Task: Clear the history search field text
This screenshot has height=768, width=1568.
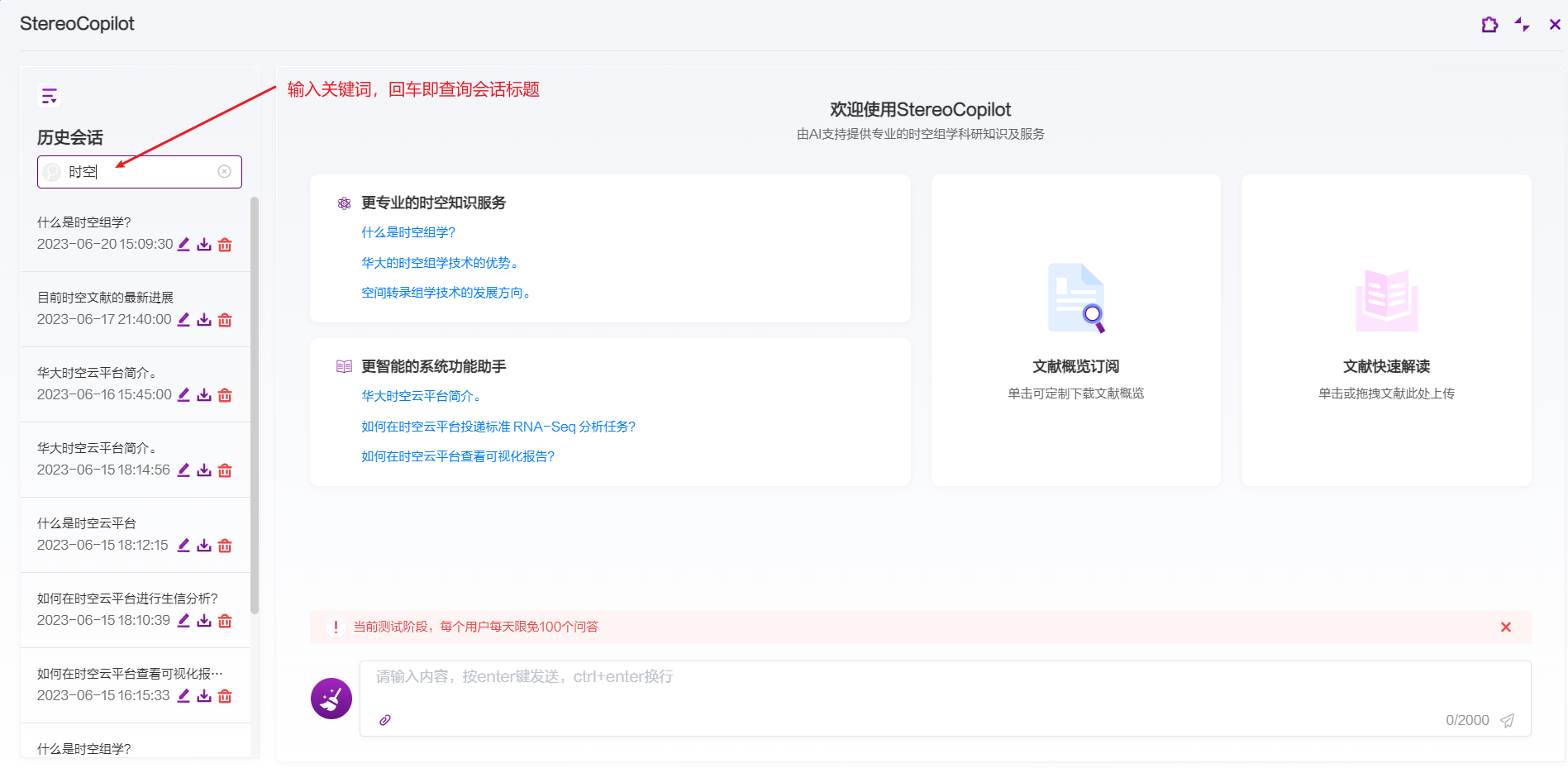Action: pos(224,171)
